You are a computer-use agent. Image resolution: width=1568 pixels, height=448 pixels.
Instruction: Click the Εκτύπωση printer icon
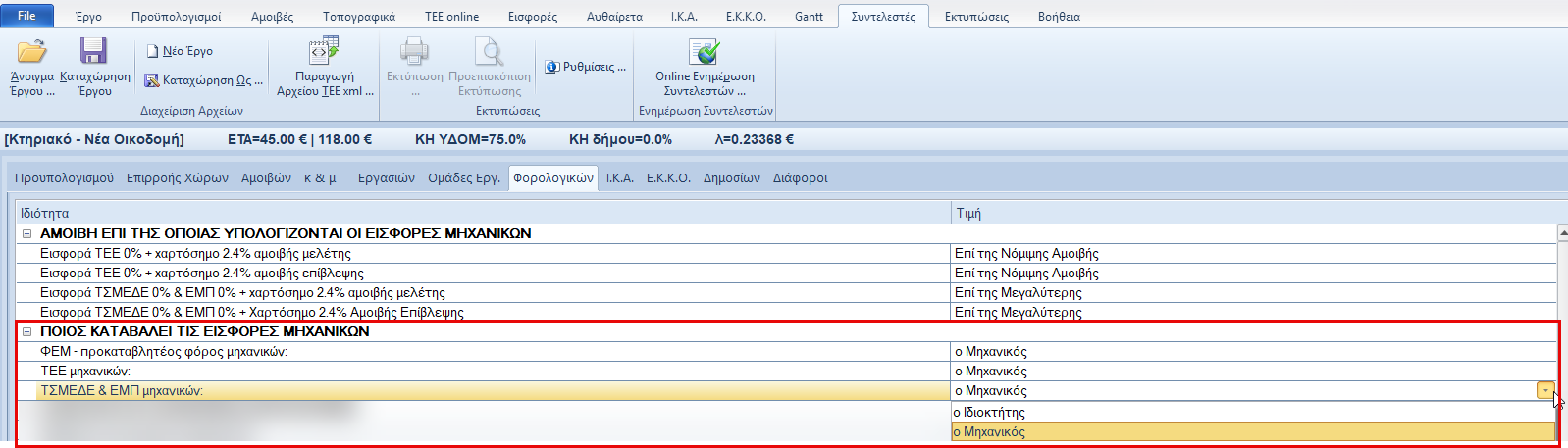414,52
